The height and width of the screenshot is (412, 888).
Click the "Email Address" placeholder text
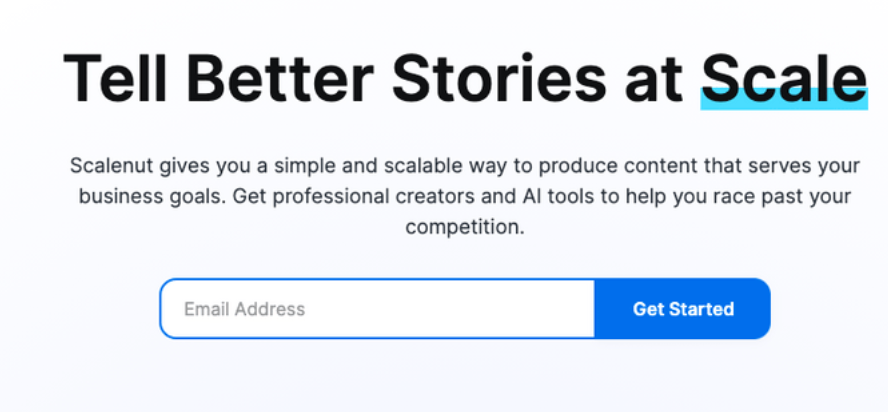[x=244, y=309]
